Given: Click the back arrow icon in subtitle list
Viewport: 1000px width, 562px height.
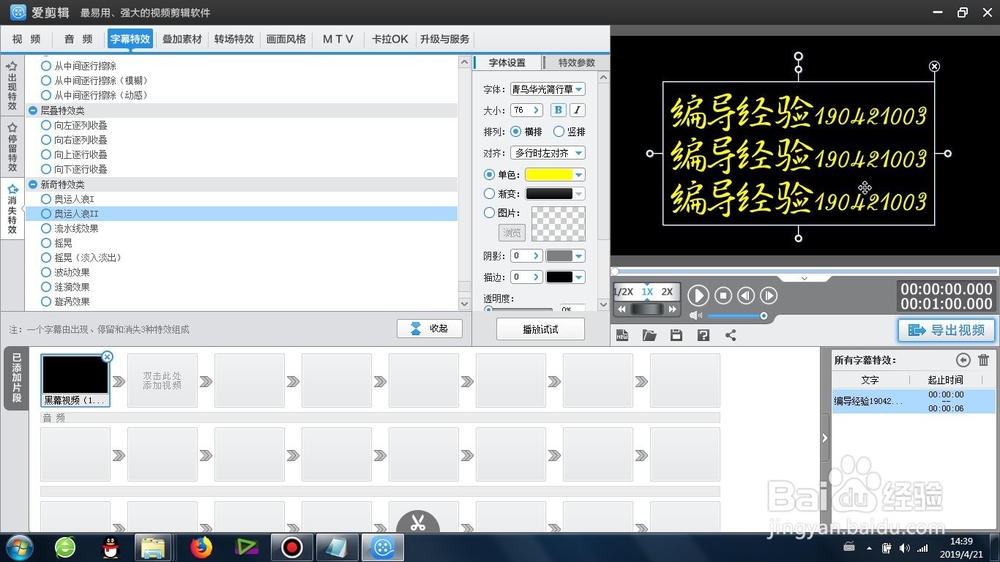Looking at the screenshot, I should (x=963, y=360).
